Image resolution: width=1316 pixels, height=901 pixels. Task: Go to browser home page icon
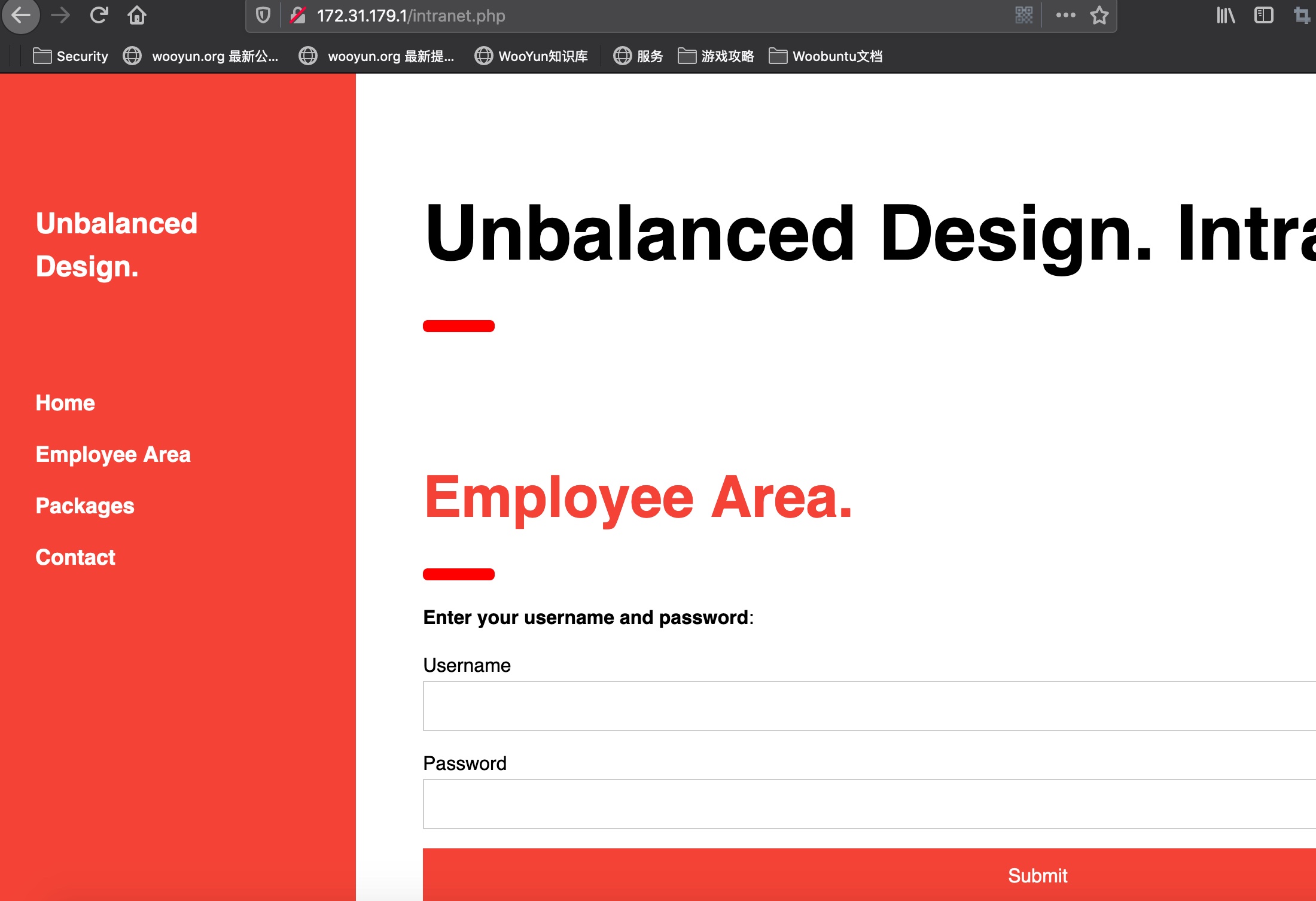coord(137,15)
